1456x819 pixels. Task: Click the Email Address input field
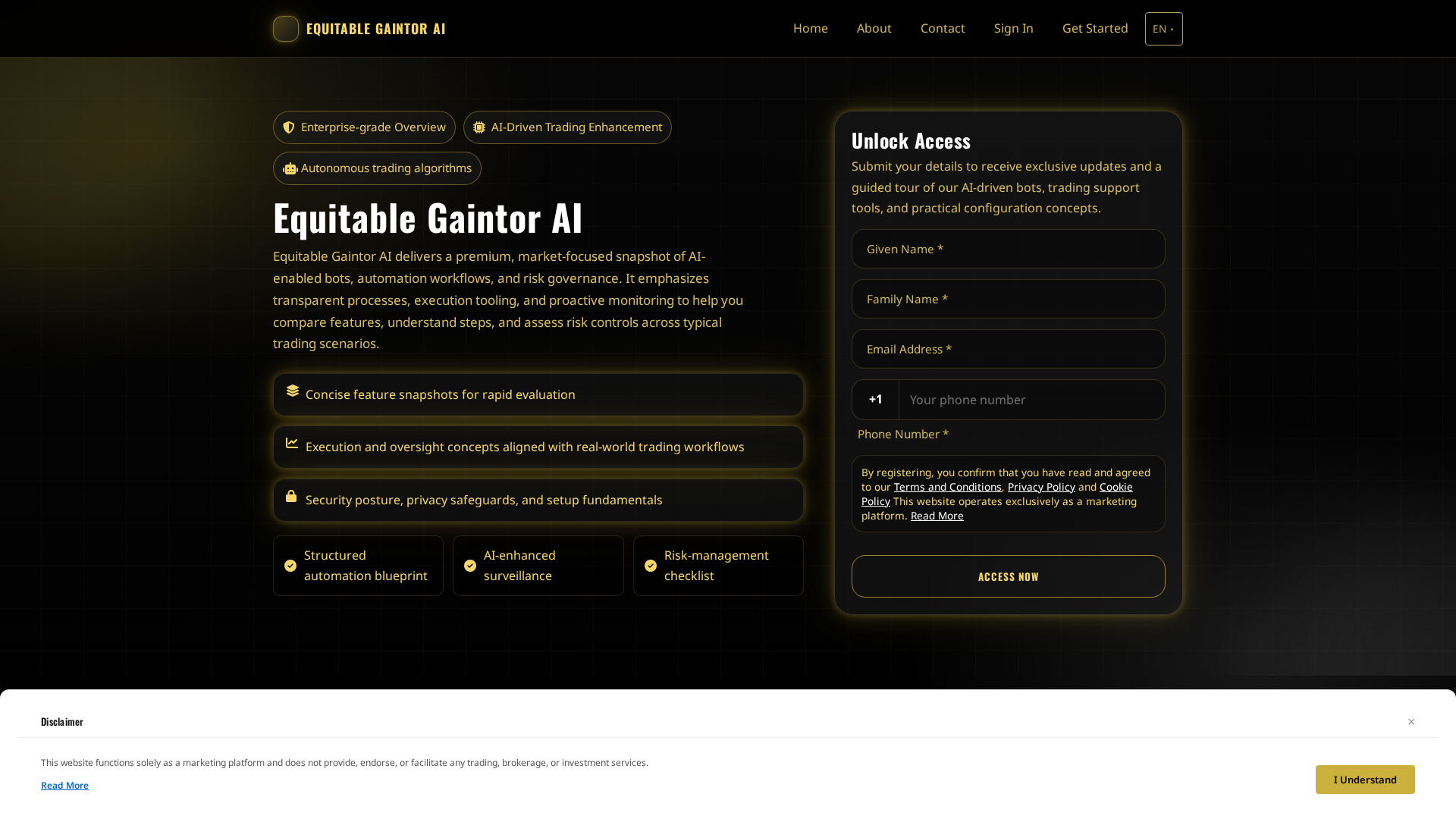point(1008,349)
